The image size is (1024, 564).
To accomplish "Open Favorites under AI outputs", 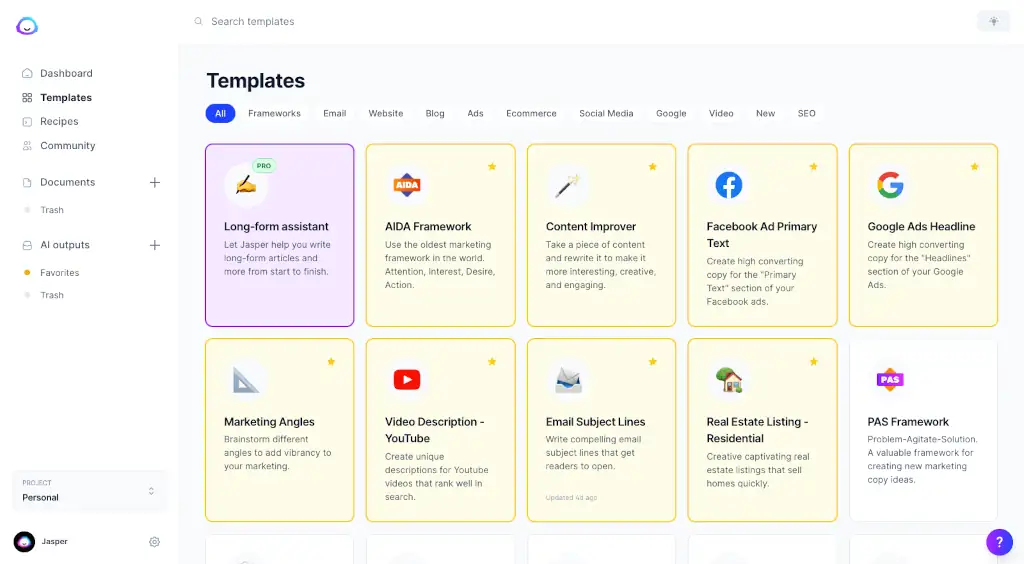I will click(59, 272).
